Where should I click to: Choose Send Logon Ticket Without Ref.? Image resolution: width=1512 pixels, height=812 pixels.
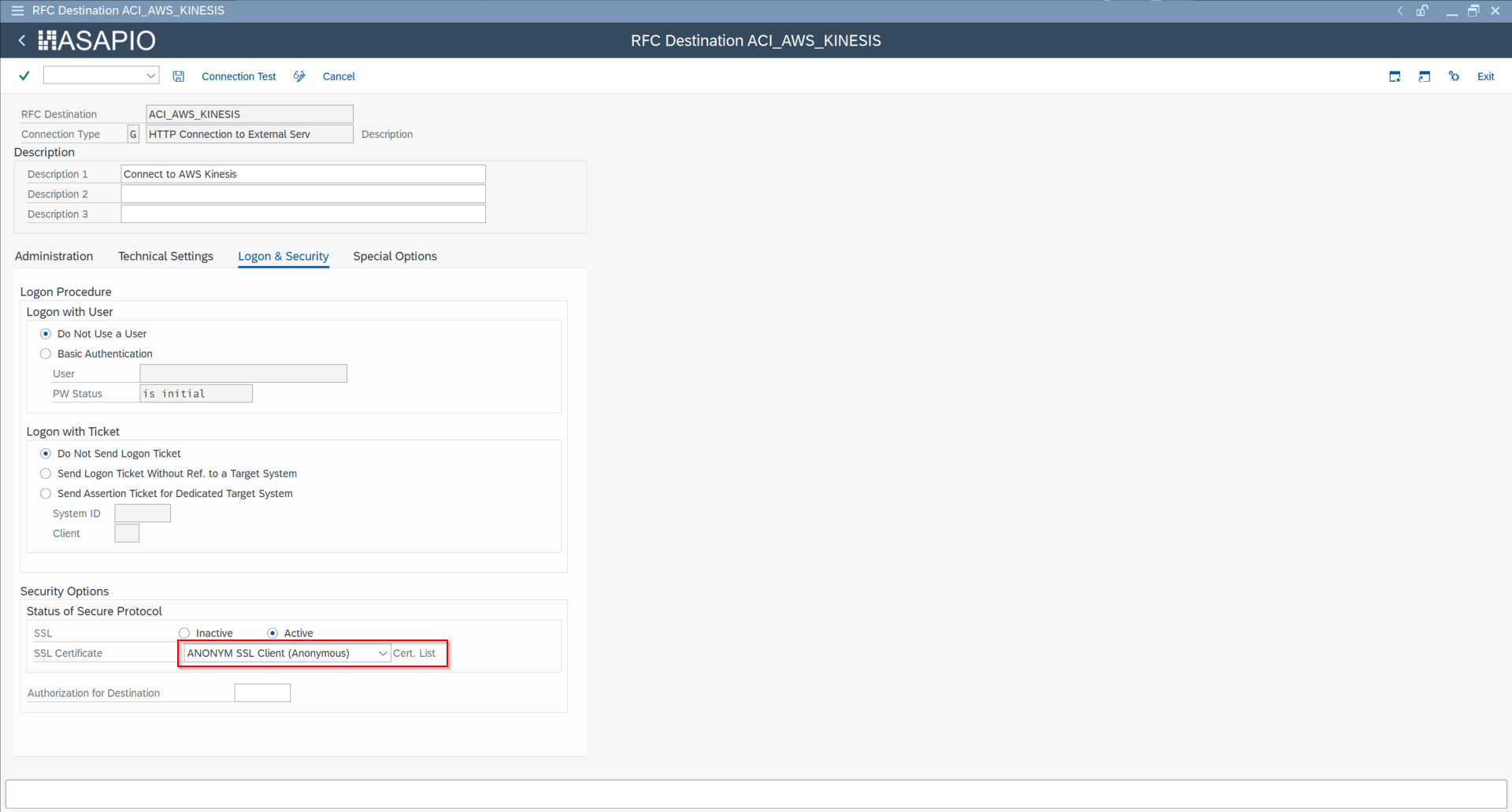pos(46,473)
